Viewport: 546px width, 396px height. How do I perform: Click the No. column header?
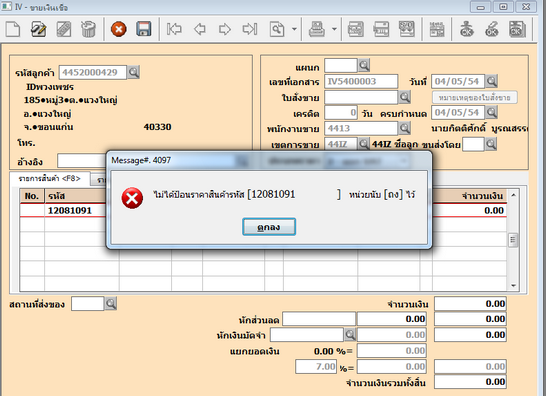point(32,196)
